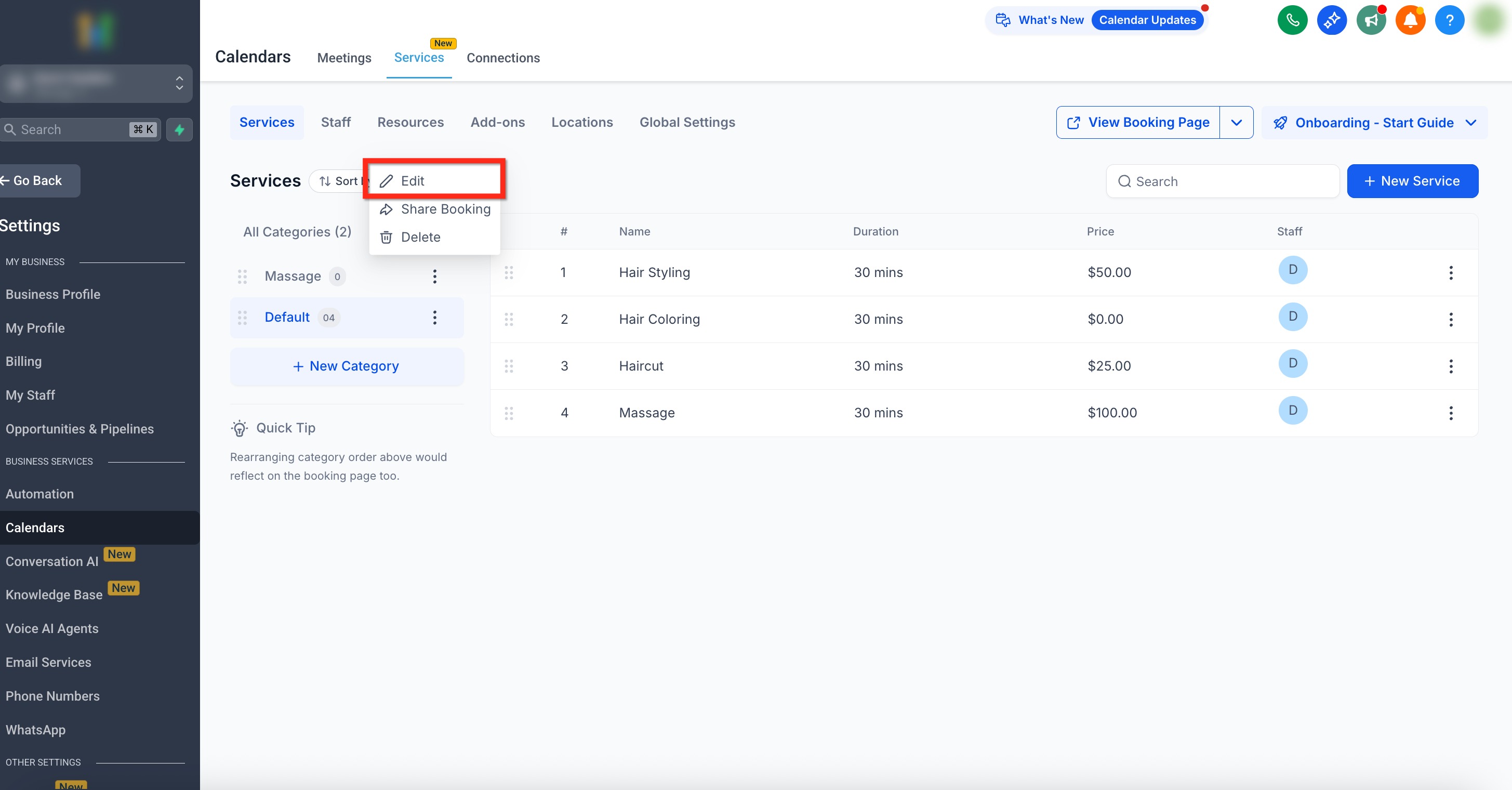1512x790 pixels.
Task: Click the green phone dialer icon
Action: 1292,21
